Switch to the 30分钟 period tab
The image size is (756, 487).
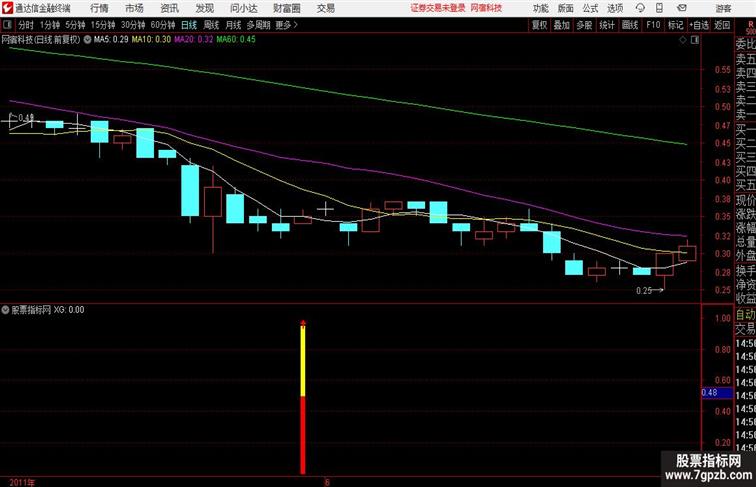[x=133, y=25]
